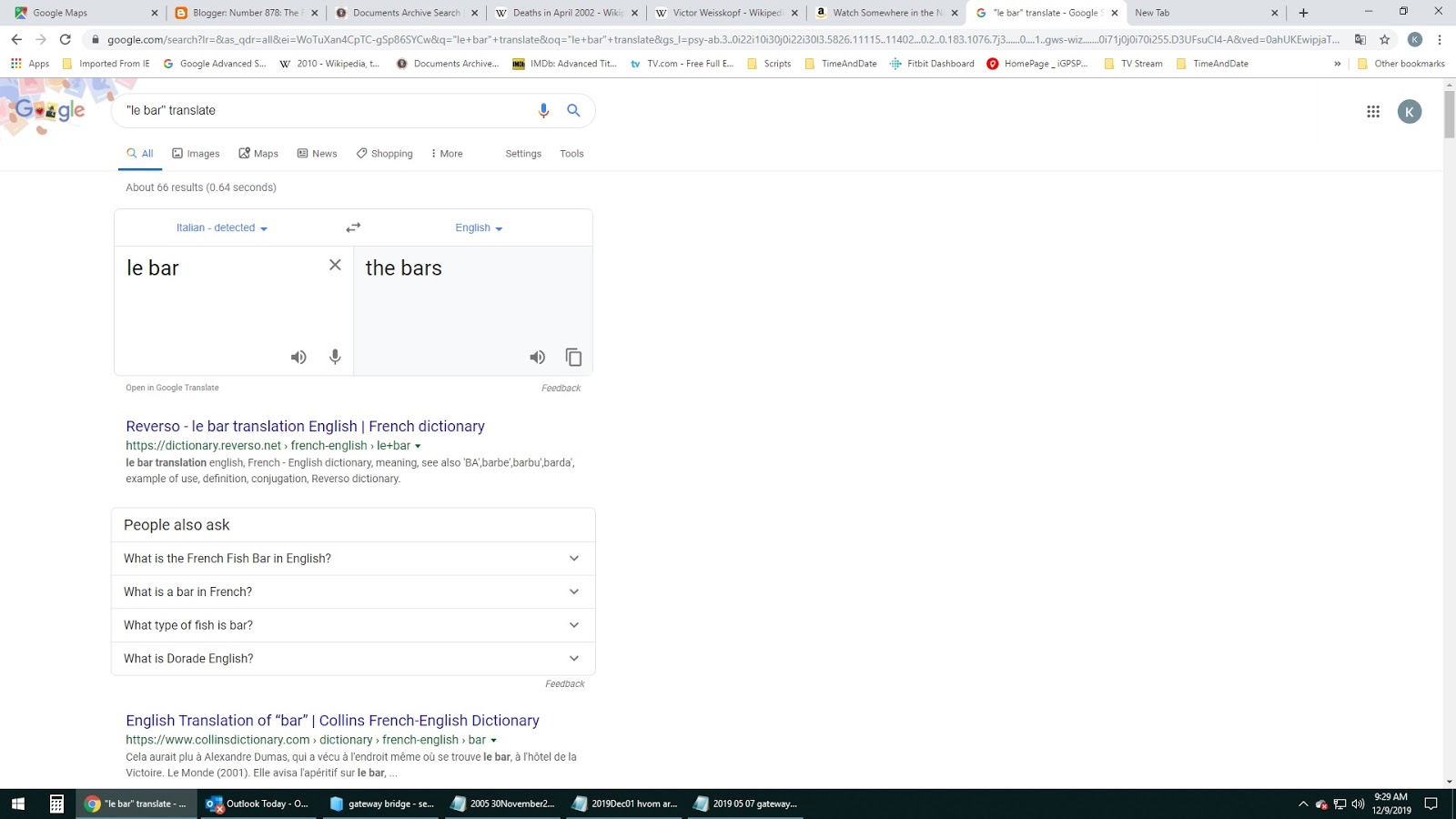
Task: Click Feedback under People also ask
Action: 564,684
